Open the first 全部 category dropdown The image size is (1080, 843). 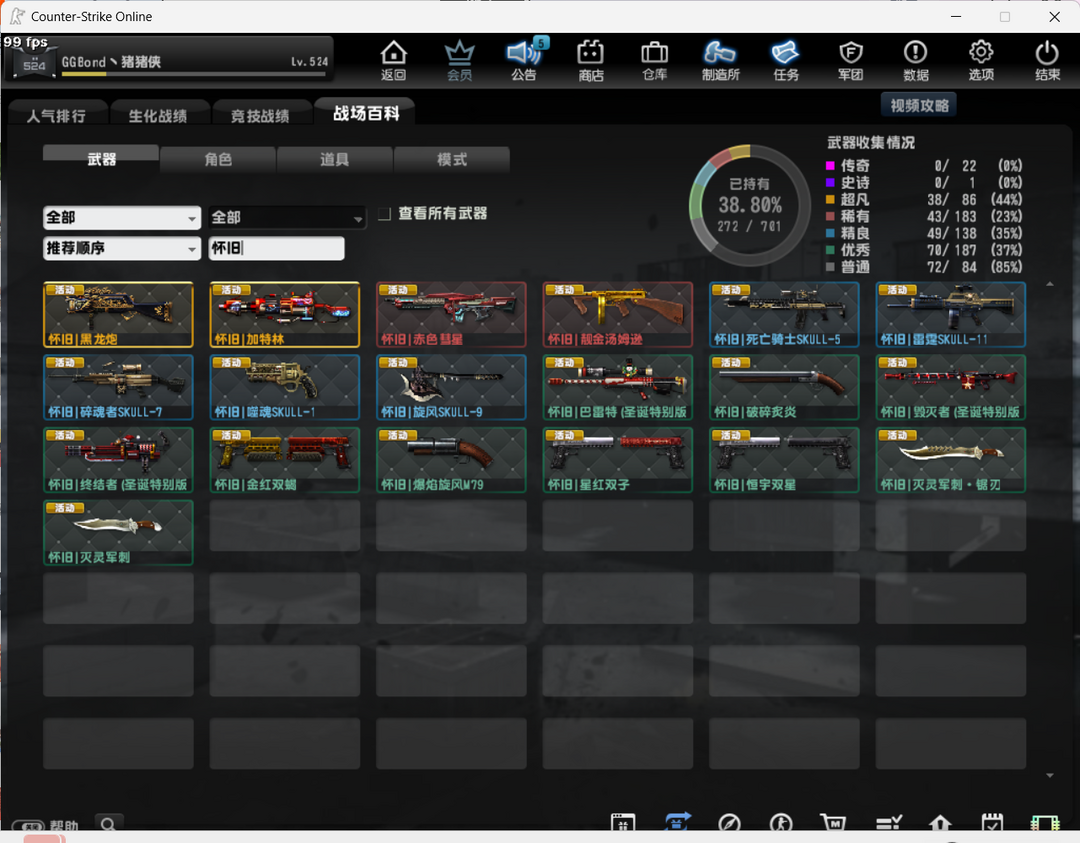click(x=122, y=218)
